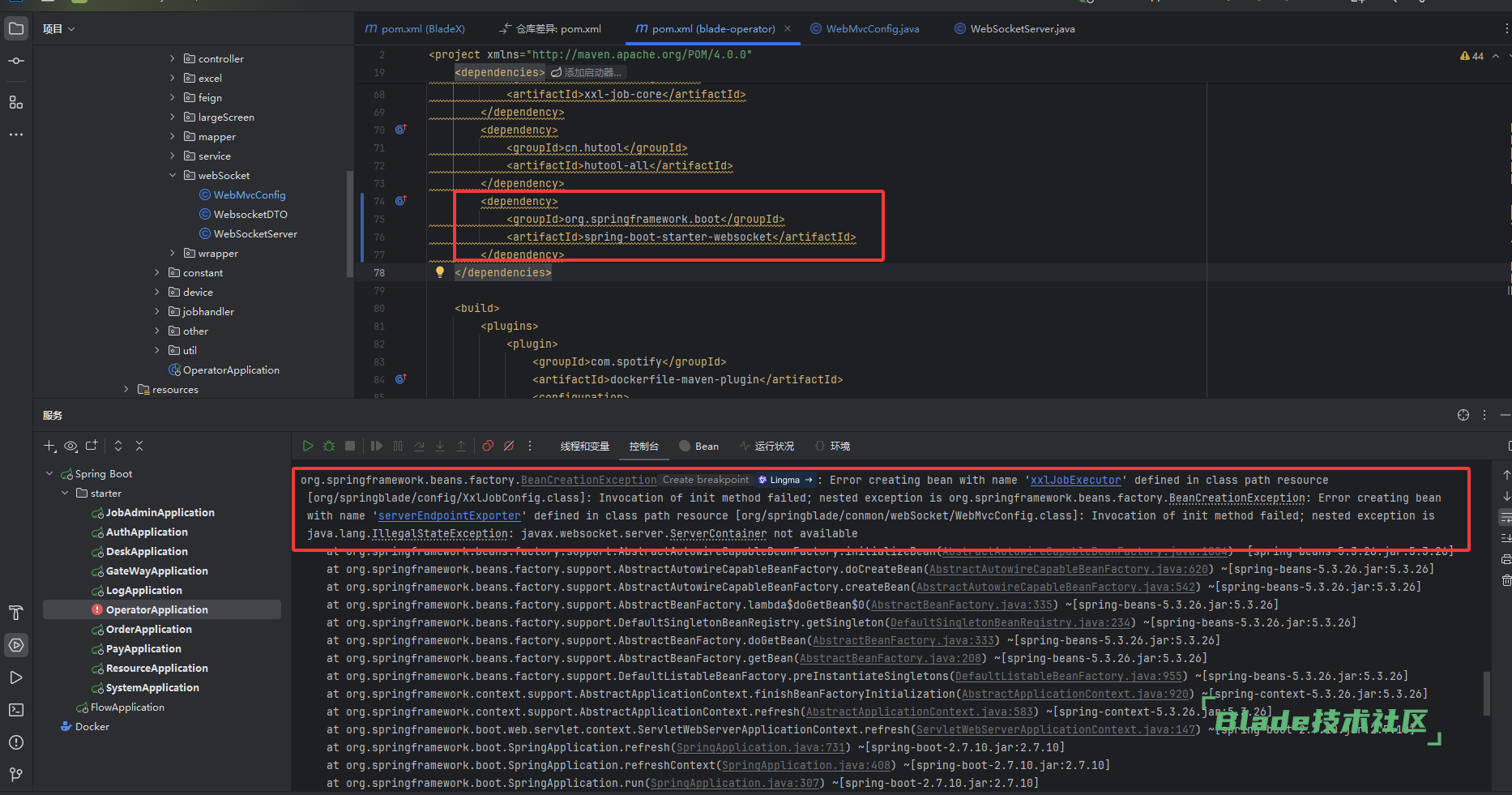This screenshot has width=1512, height=795.
Task: Click gutter icon on line 84
Action: click(x=400, y=379)
